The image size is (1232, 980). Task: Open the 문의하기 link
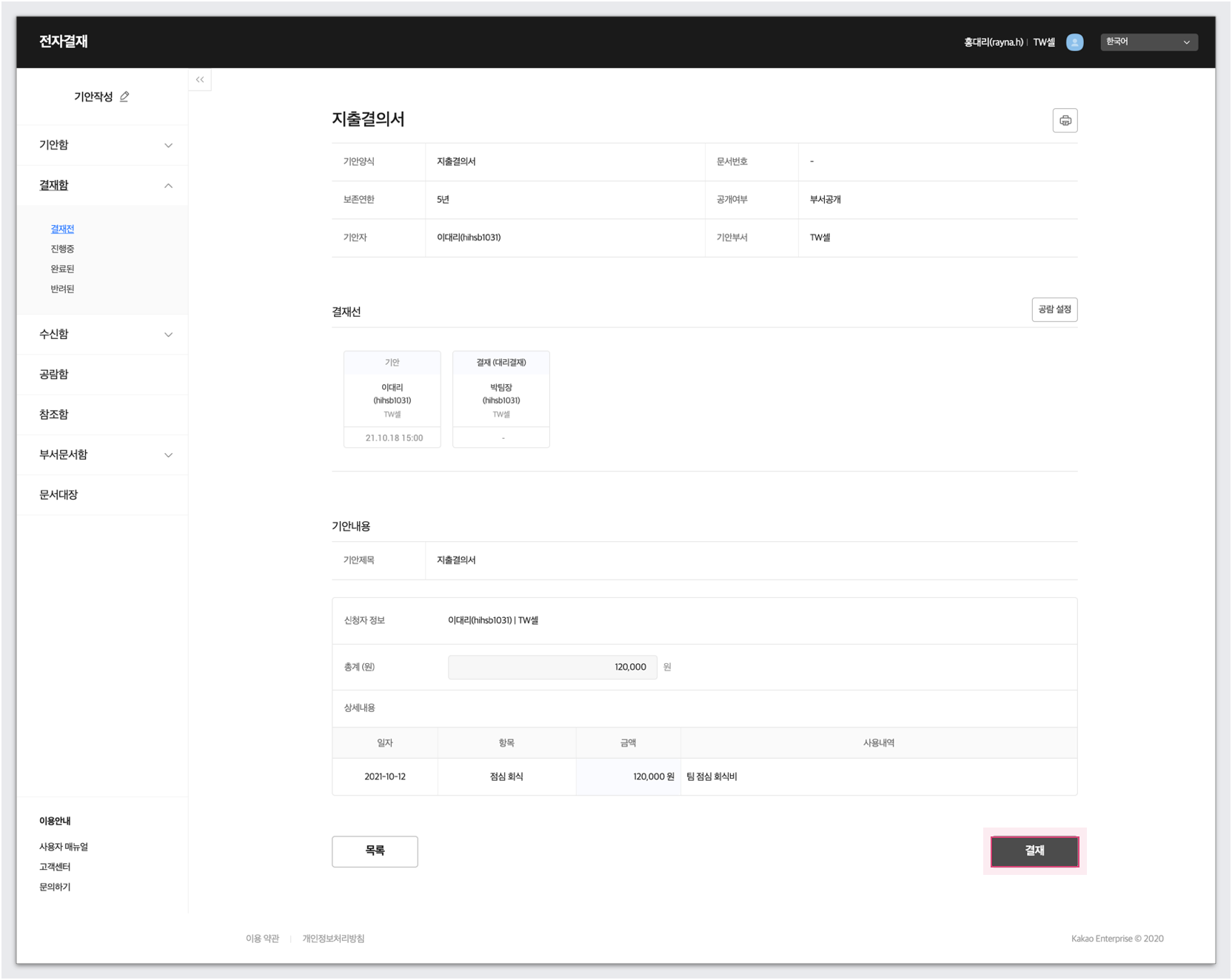[x=55, y=887]
